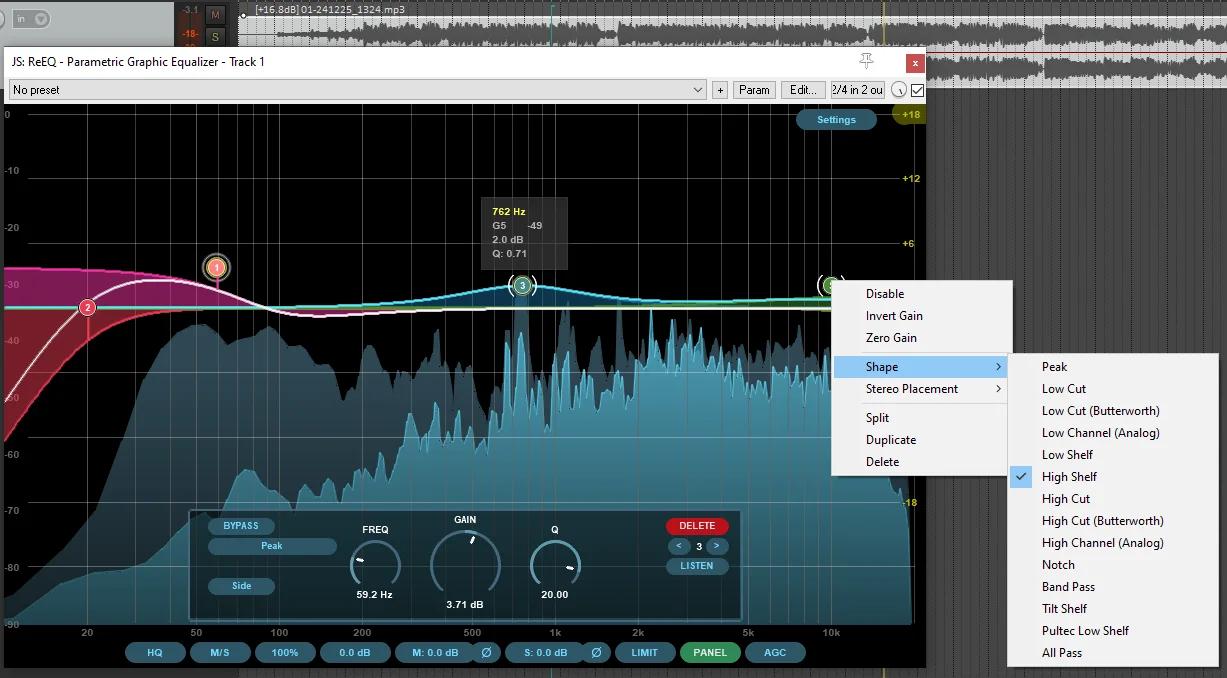1227x678 pixels.
Task: Toggle the FX bypass checkbox
Action: point(918,90)
